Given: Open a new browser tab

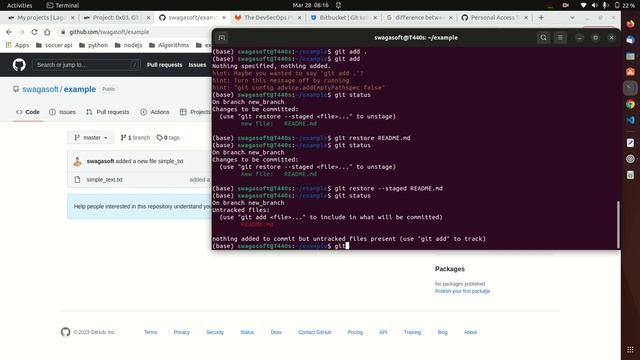Looking at the screenshot, I should coord(541,18).
